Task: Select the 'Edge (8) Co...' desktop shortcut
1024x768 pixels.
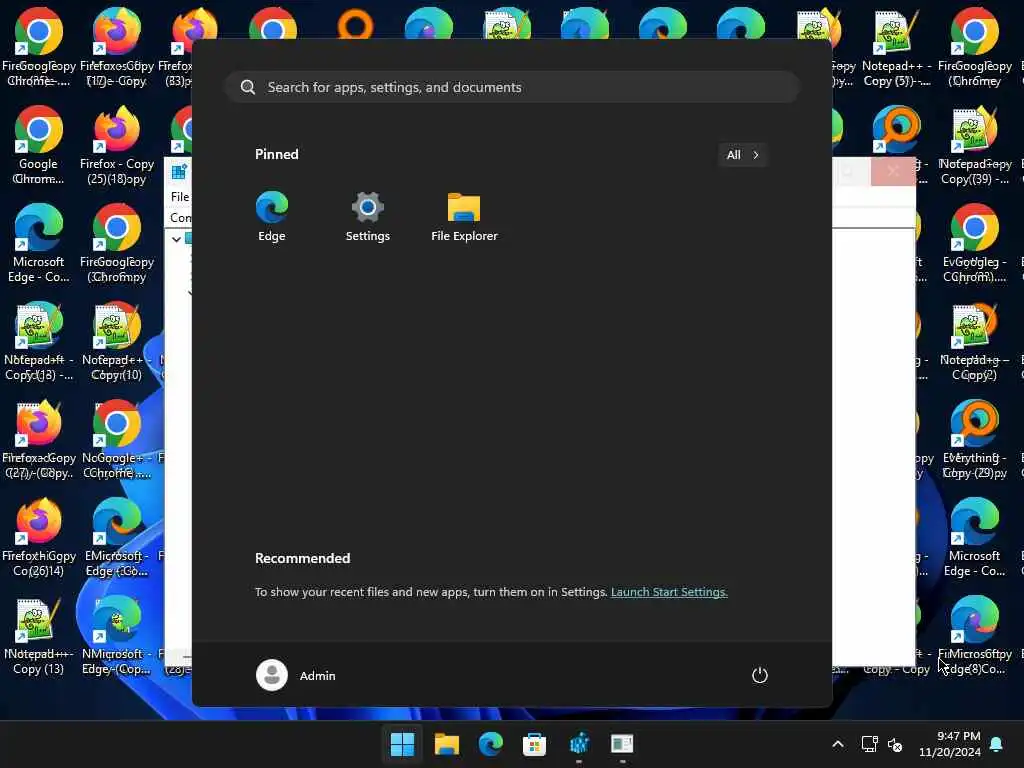Action: (x=974, y=635)
